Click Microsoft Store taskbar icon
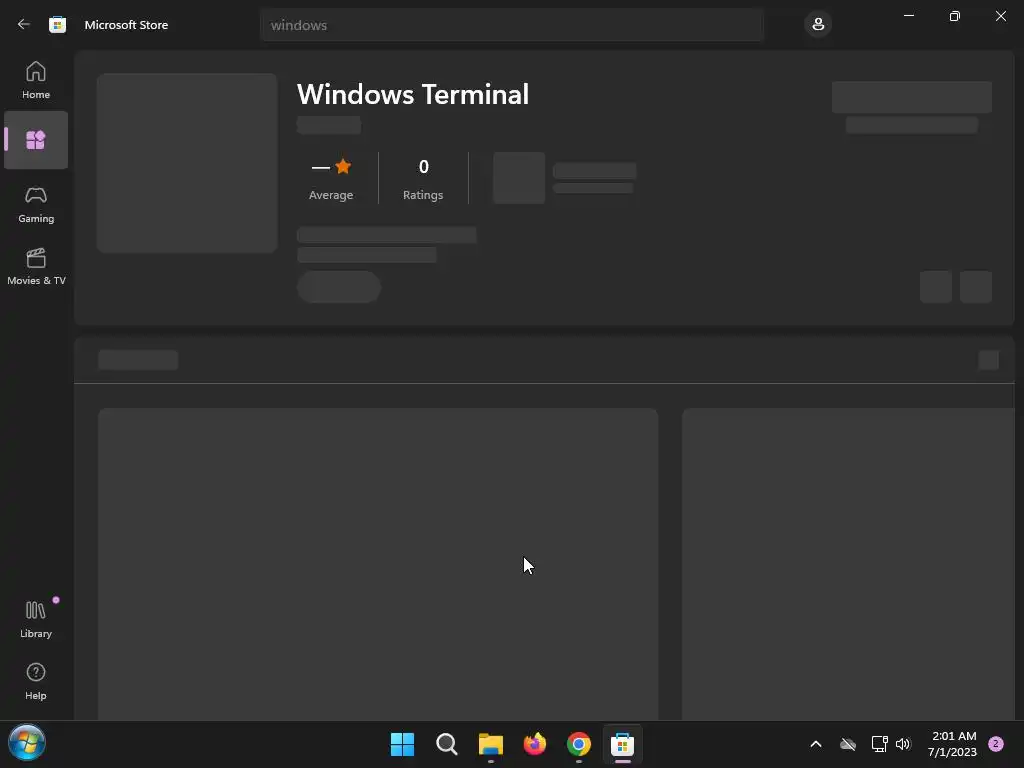Viewport: 1024px width, 768px height. 622,744
